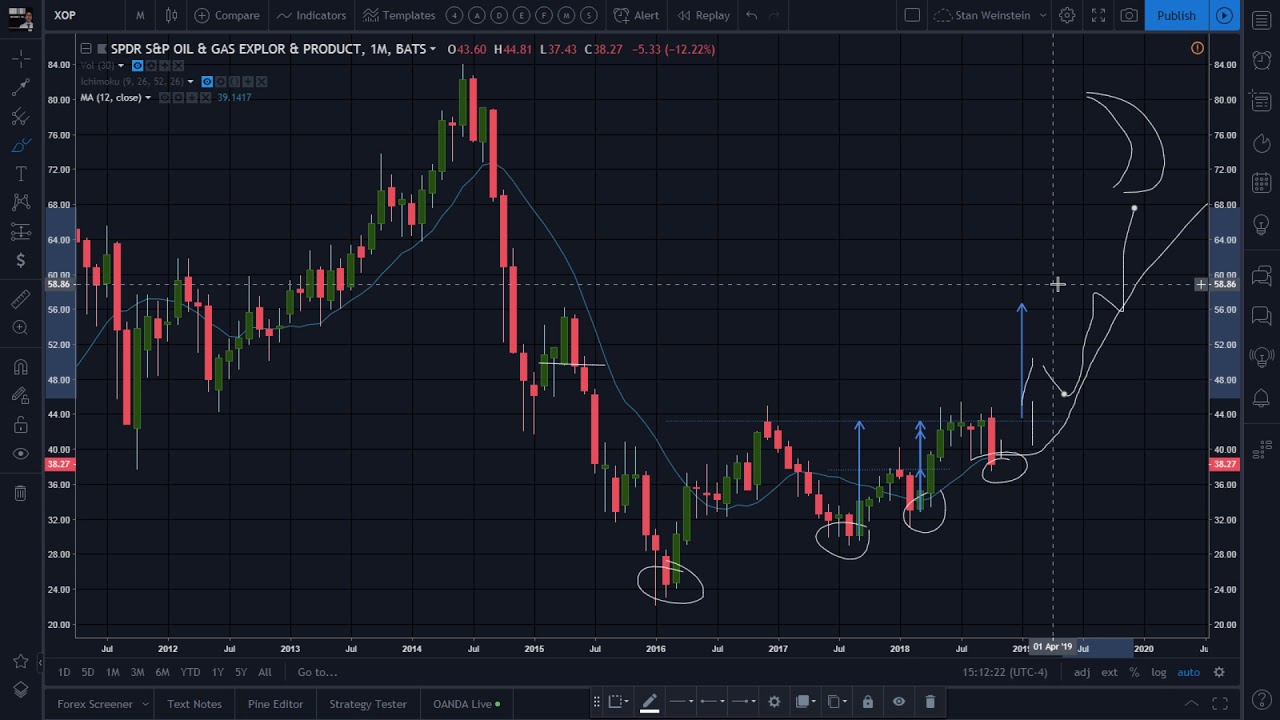This screenshot has width=1280, height=720.
Task: Open indicator Templates menu
Action: pos(399,15)
